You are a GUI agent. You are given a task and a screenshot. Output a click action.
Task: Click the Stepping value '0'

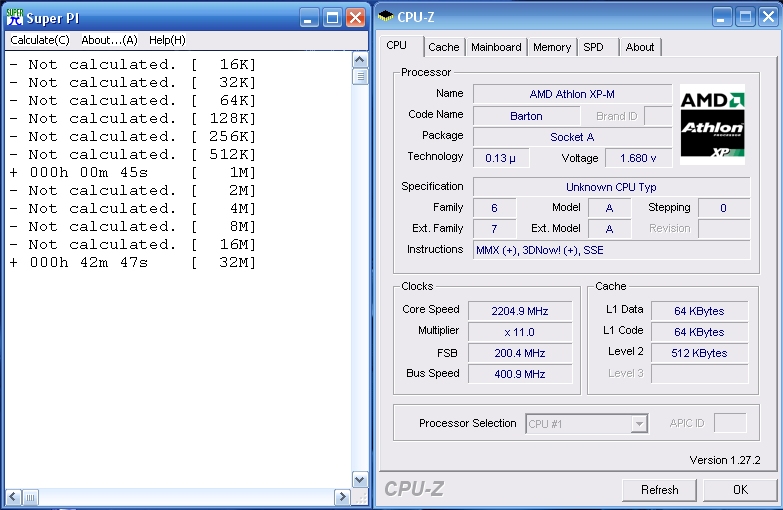click(x=724, y=208)
